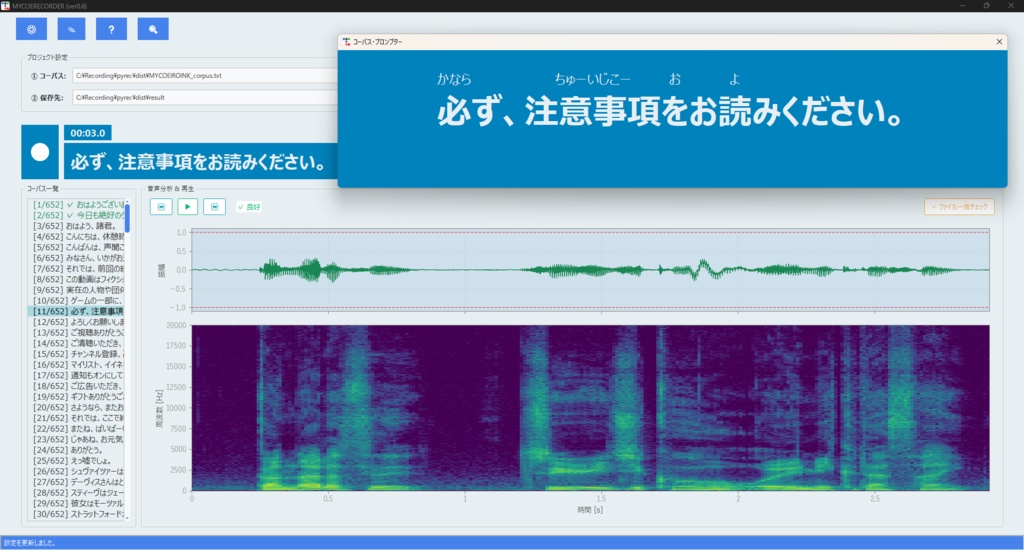
Task: Play the recorded audio
Action: 187,206
